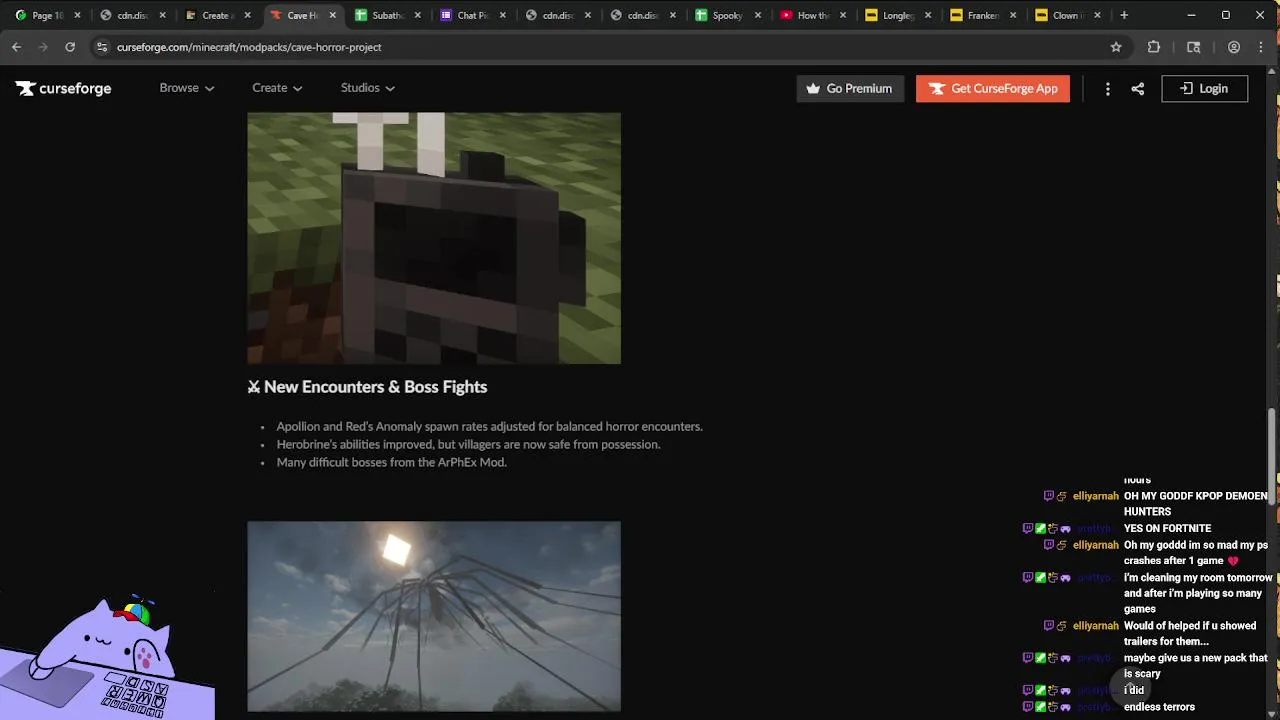Open the three-dot more options menu
The width and height of the screenshot is (1280, 720).
coord(1107,88)
